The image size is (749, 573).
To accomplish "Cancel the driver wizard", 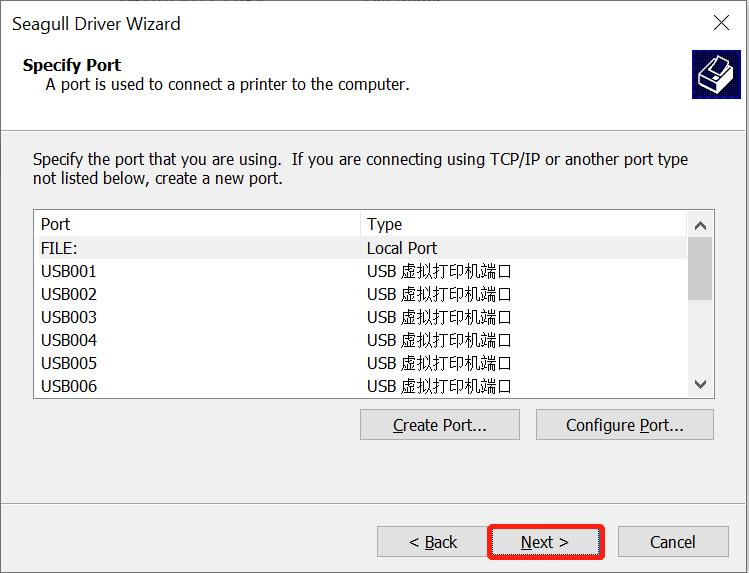I will click(673, 542).
